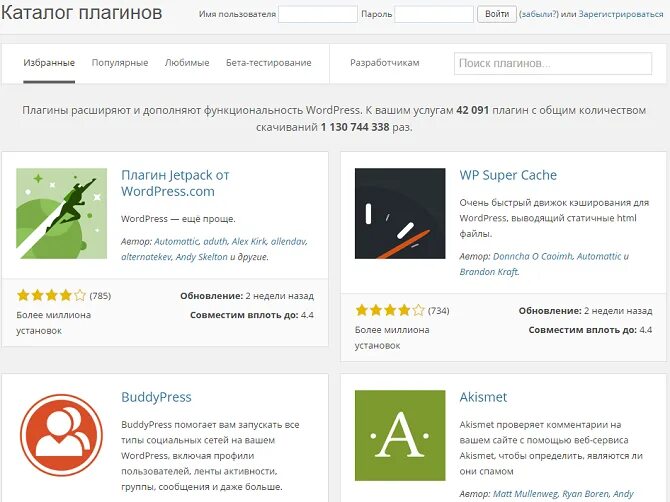Image resolution: width=670 pixels, height=502 pixels.
Task: Open the BuddyPress red circle users icon
Action: 62,435
